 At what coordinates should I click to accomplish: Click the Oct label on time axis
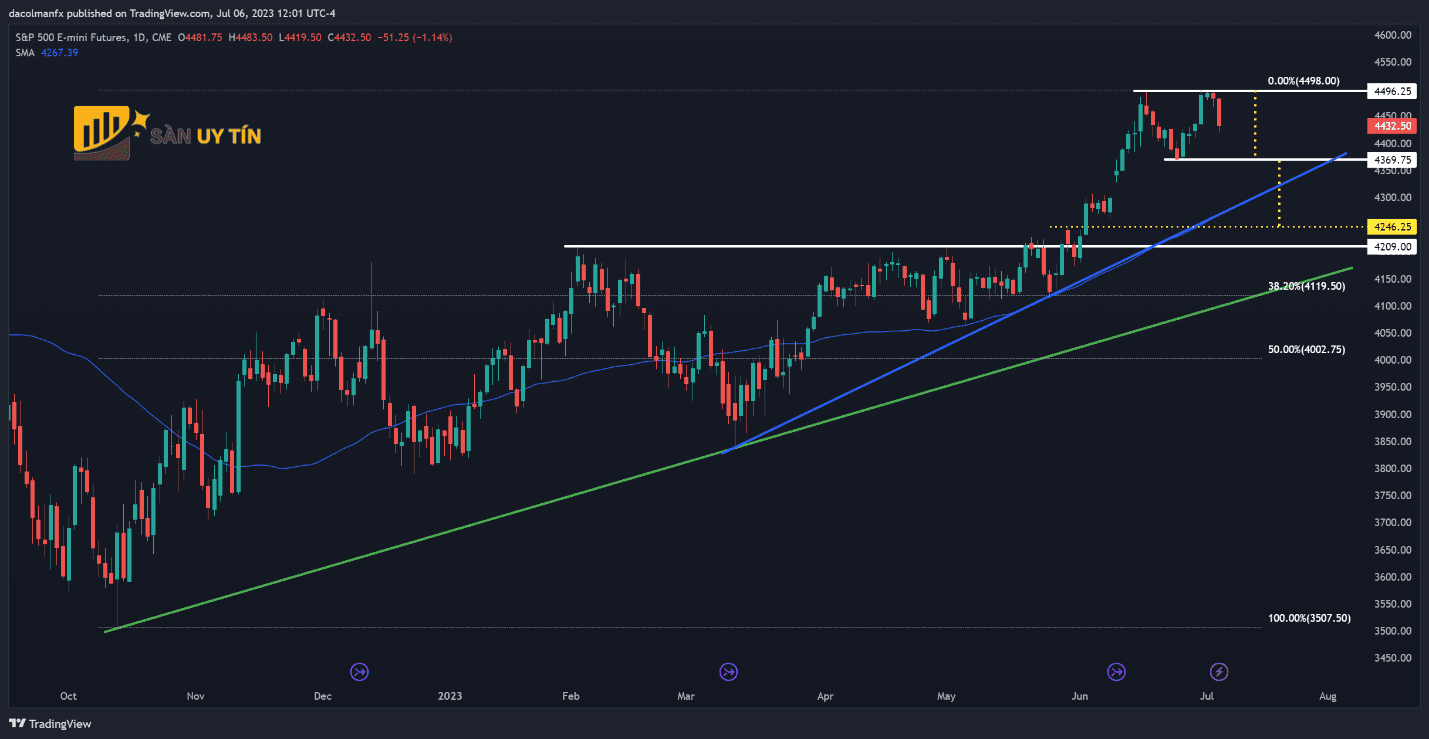coord(68,695)
